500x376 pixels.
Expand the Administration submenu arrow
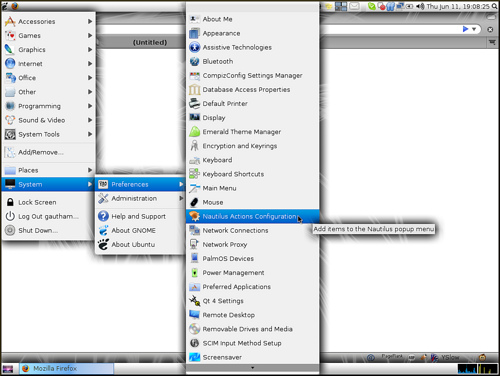181,198
